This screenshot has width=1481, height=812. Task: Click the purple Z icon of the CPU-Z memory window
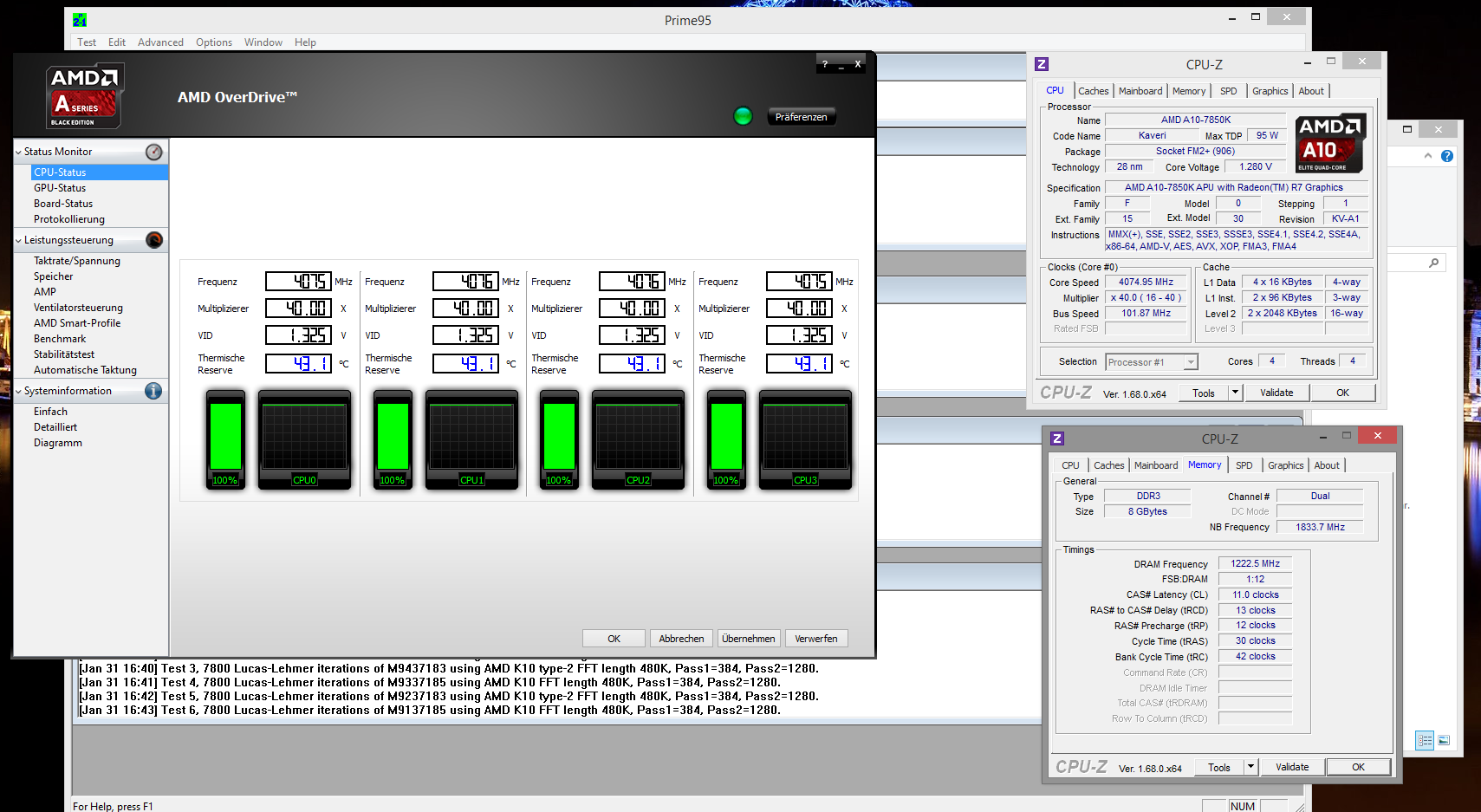coord(1057,438)
